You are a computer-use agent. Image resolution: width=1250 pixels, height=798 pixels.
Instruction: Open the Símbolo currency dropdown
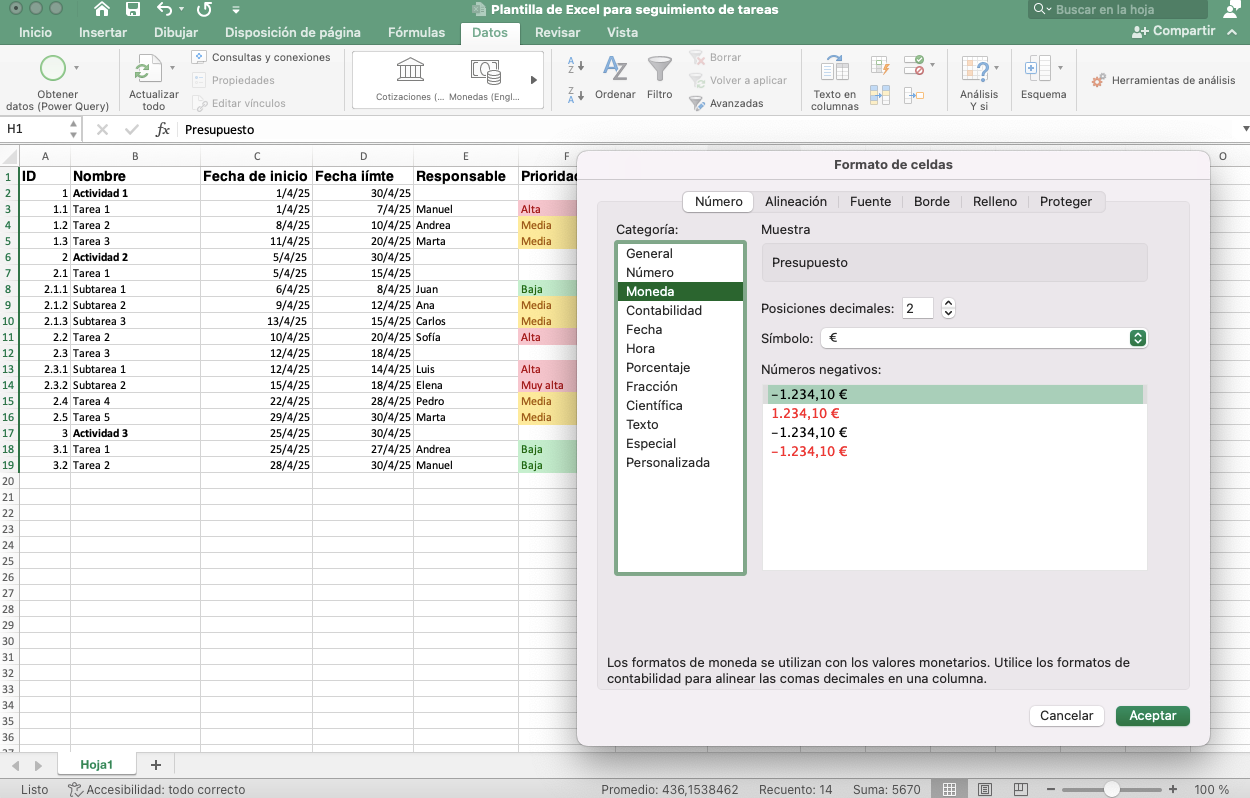pos(1137,338)
